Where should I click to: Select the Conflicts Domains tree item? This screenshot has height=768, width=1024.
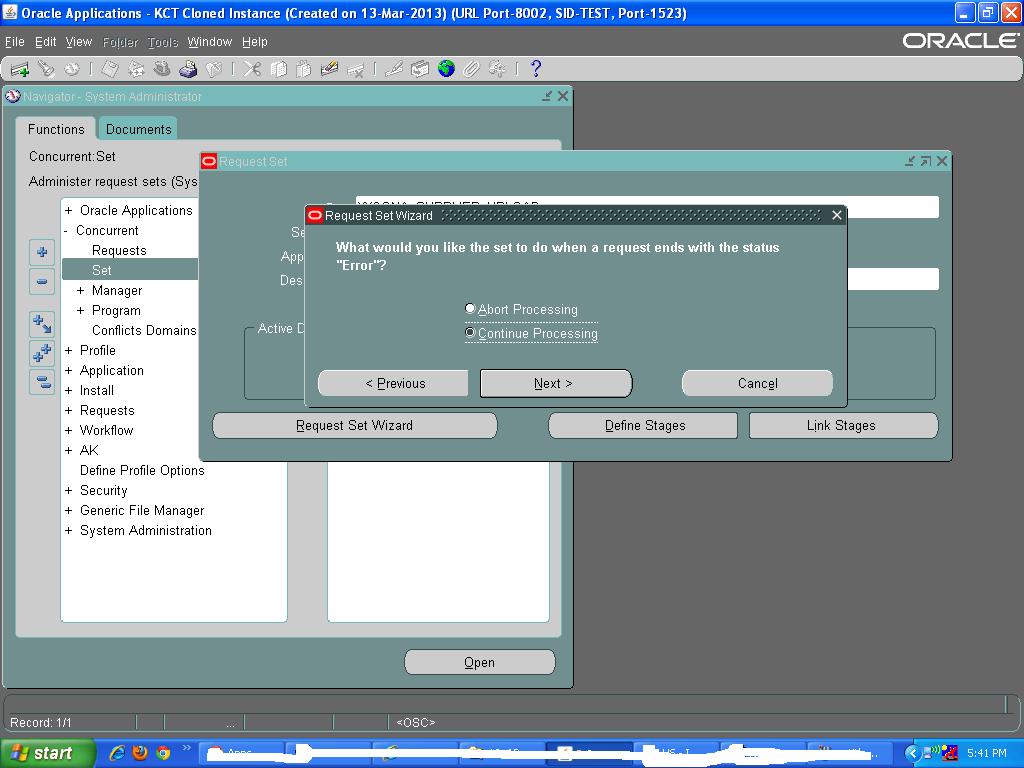[x=144, y=330]
